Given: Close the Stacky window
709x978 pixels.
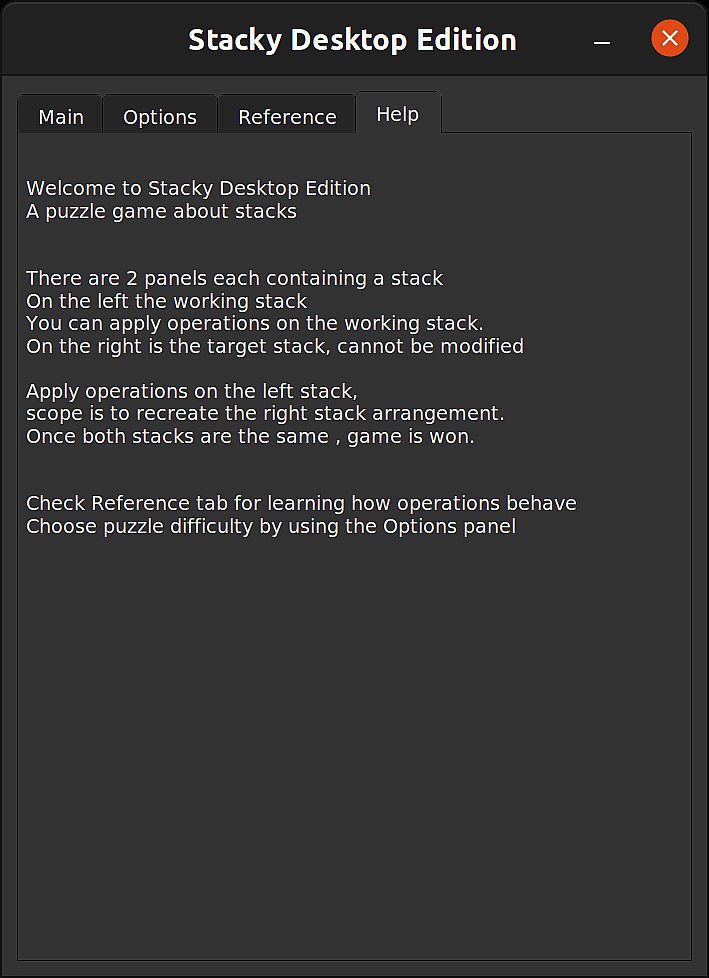Looking at the screenshot, I should pos(669,39).
